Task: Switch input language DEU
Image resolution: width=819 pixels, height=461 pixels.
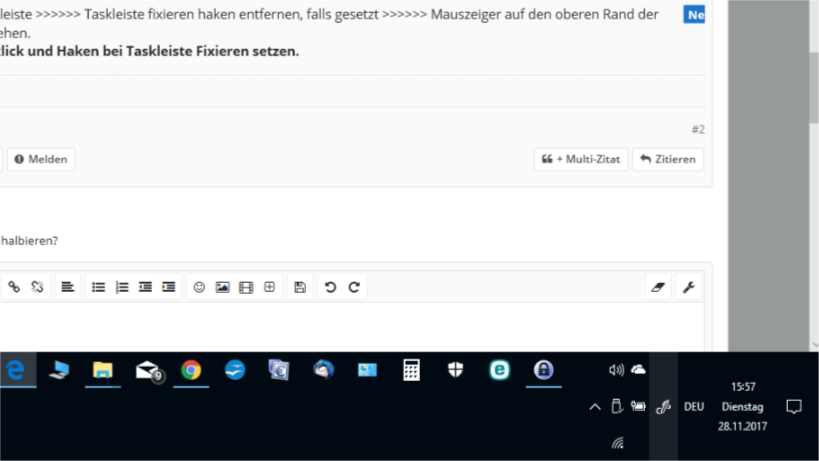Action: [x=694, y=407]
